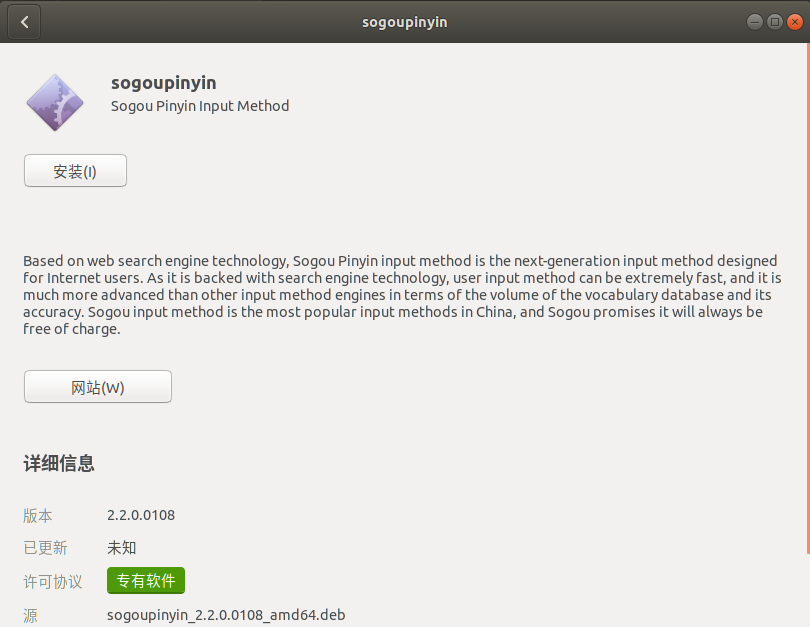Viewport: 810px width, 627px height.
Task: Click the Sogou Pinyin Input Method subtitle
Action: pyautogui.click(x=200, y=106)
